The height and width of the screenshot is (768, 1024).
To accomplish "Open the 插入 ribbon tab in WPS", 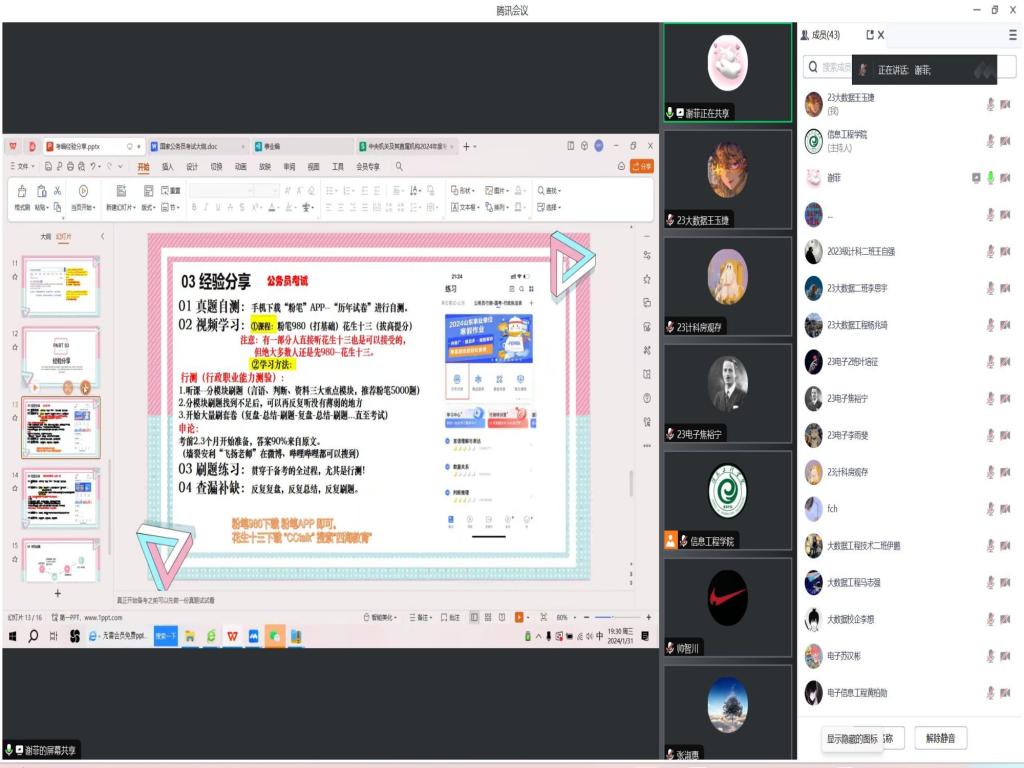I will (x=167, y=167).
